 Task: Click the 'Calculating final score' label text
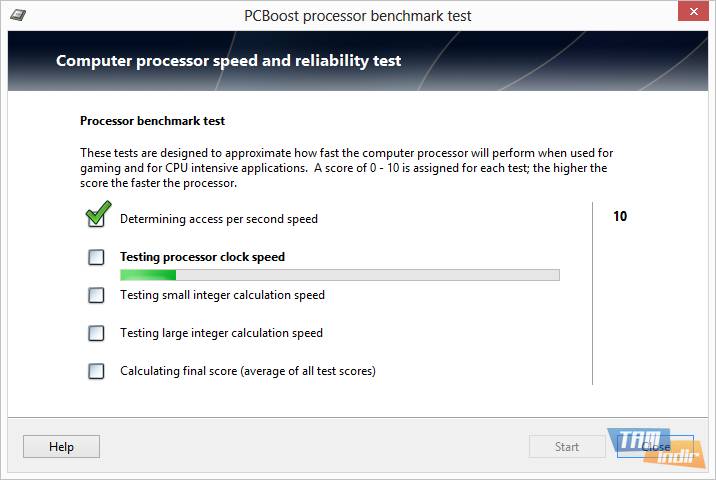coord(247,371)
